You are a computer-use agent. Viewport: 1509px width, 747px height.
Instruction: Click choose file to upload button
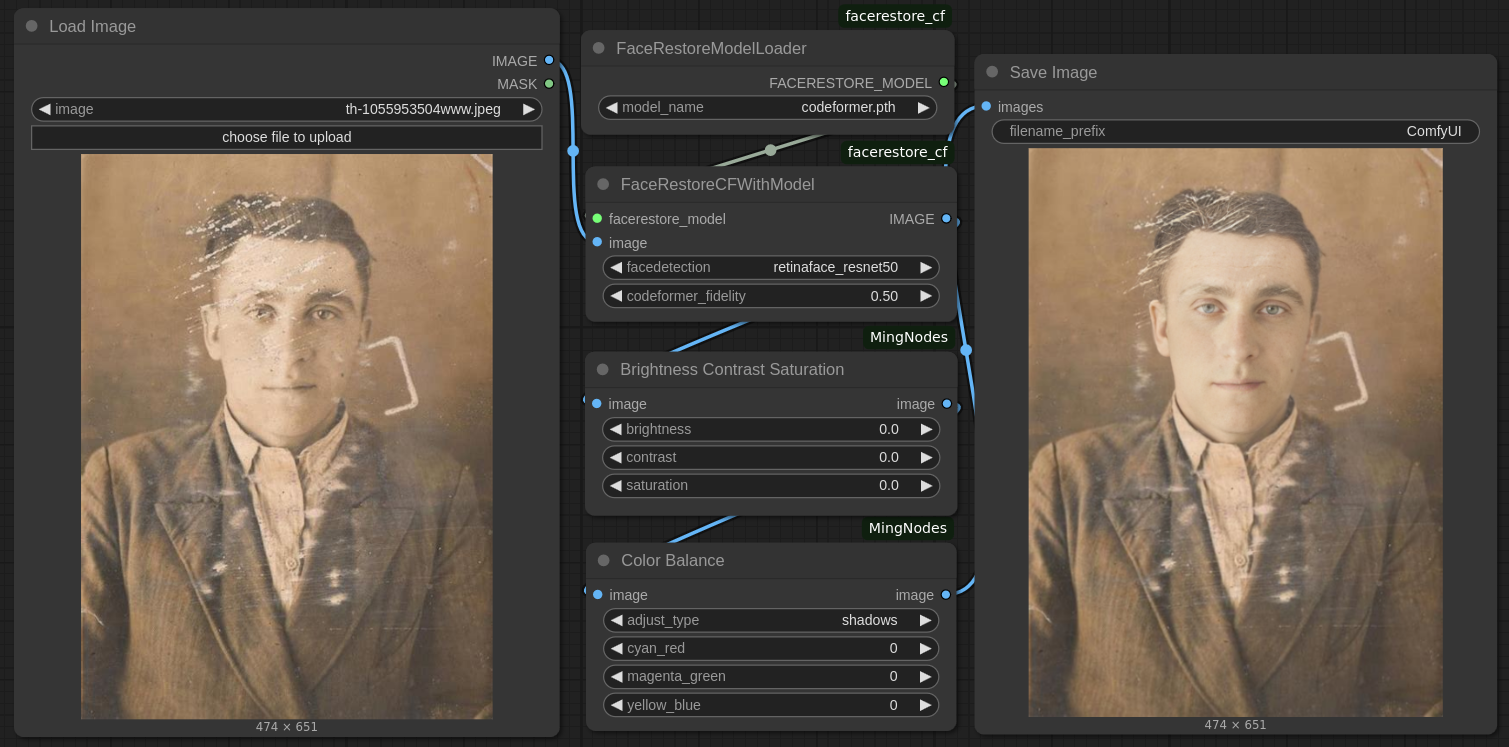point(286,138)
